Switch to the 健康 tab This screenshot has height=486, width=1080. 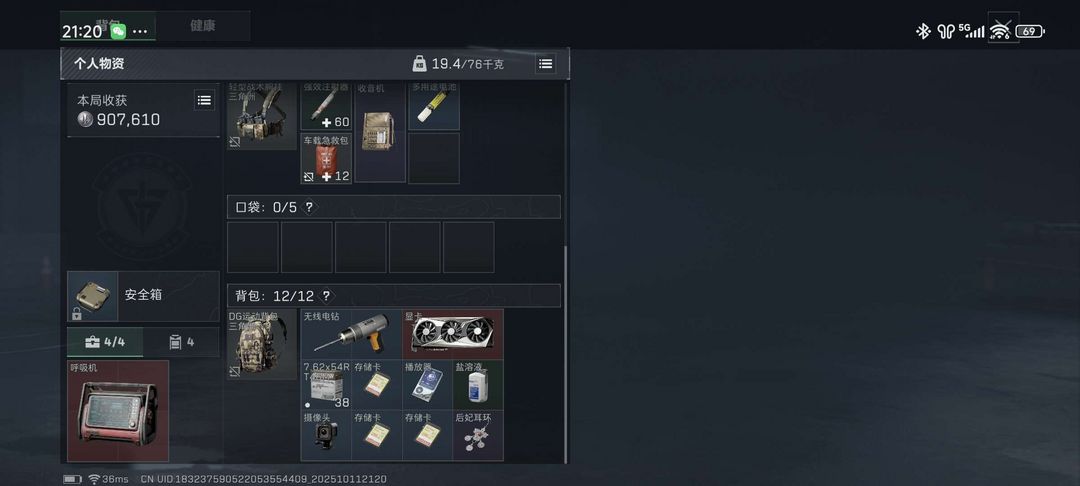pyautogui.click(x=202, y=25)
